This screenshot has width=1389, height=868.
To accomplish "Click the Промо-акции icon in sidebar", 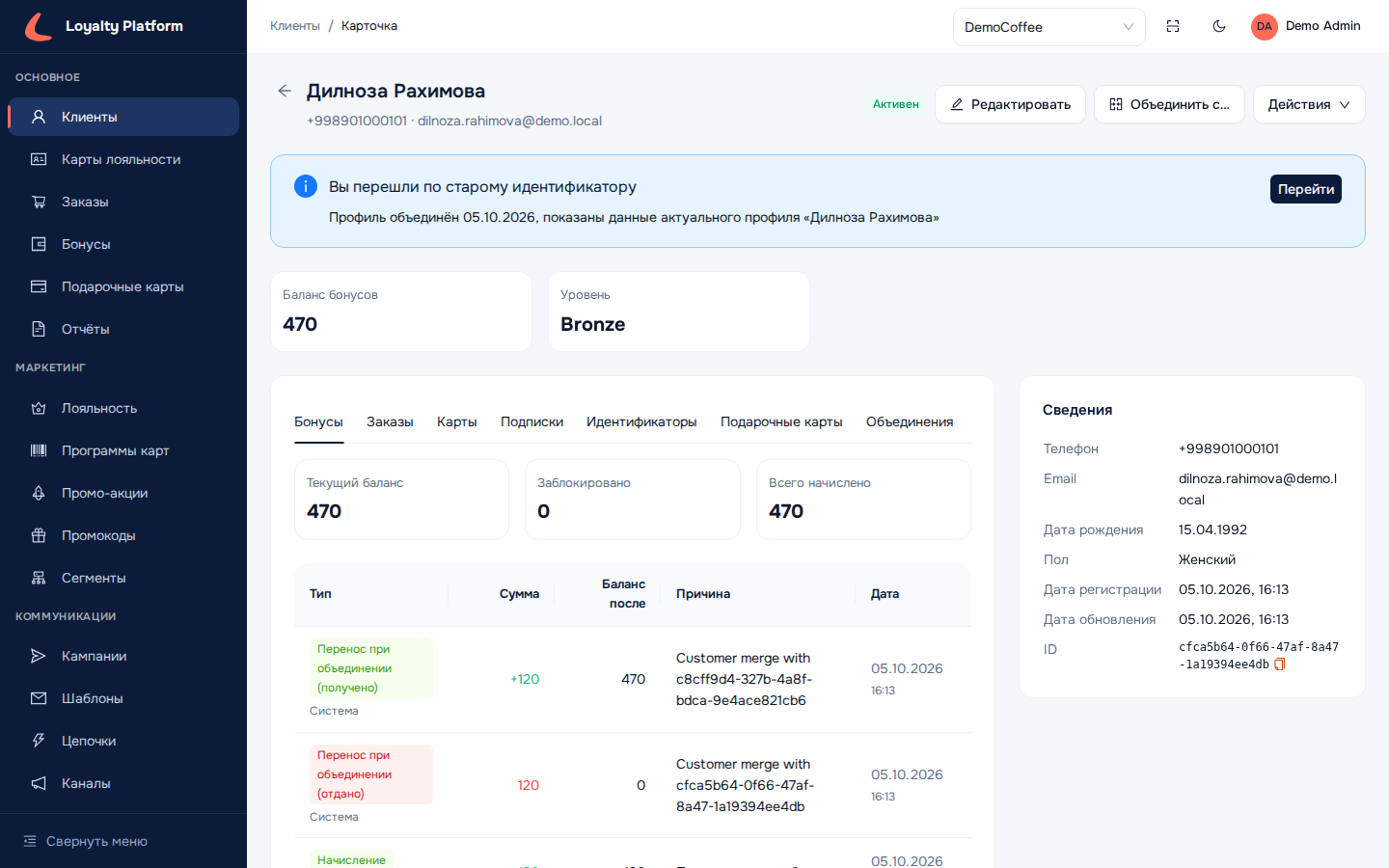I will click(39, 493).
